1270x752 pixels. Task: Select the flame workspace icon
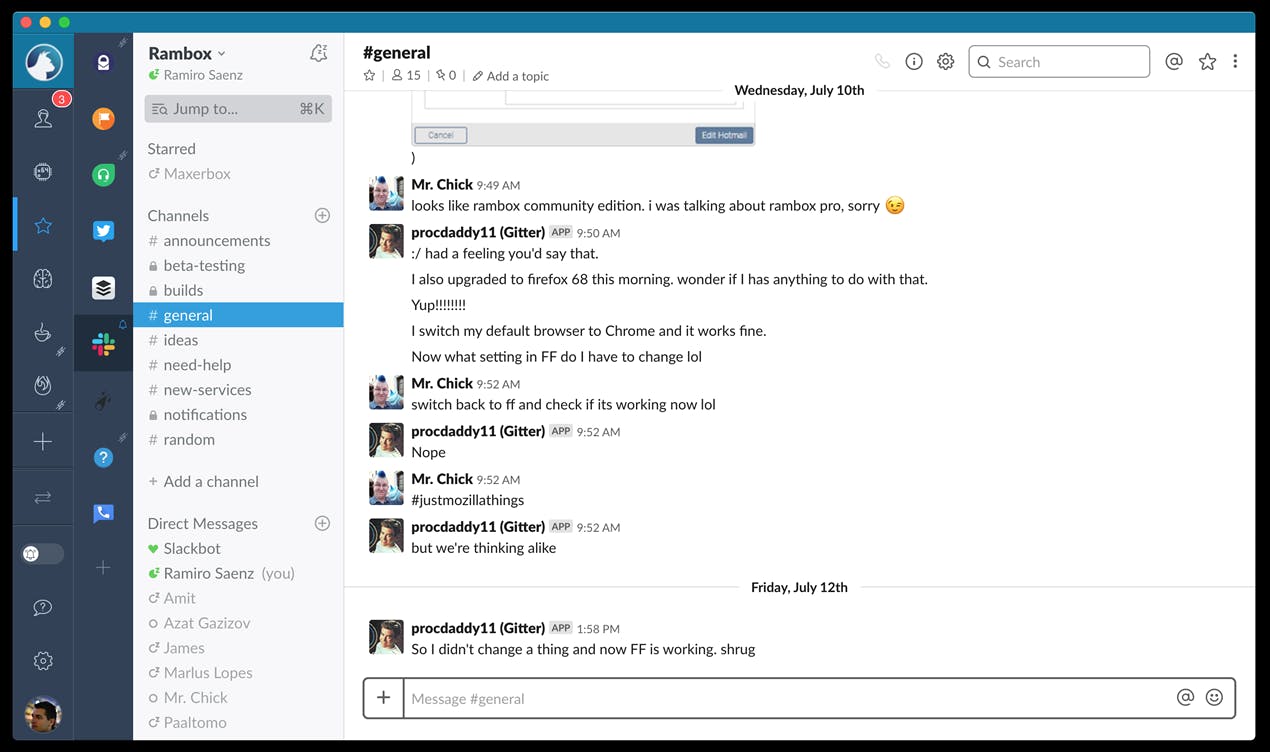pos(43,386)
